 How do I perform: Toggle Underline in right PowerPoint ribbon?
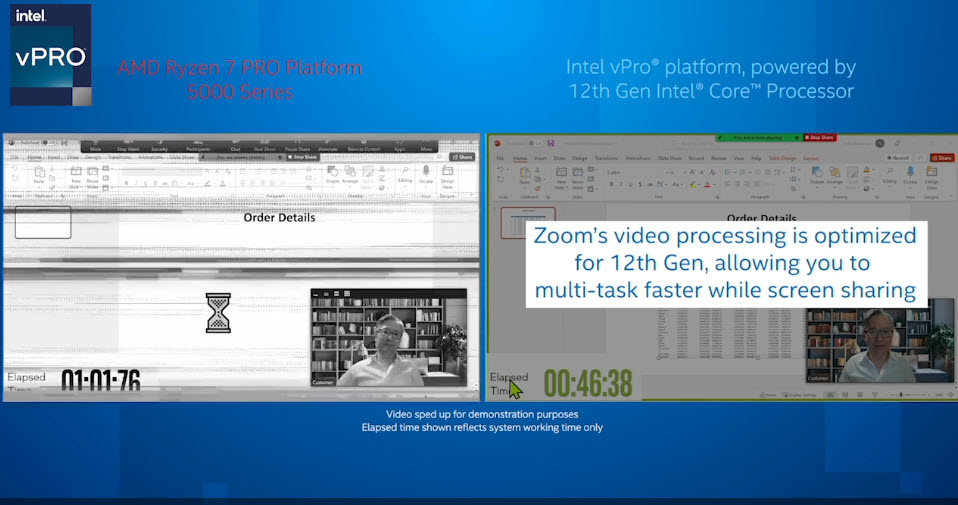(x=630, y=184)
